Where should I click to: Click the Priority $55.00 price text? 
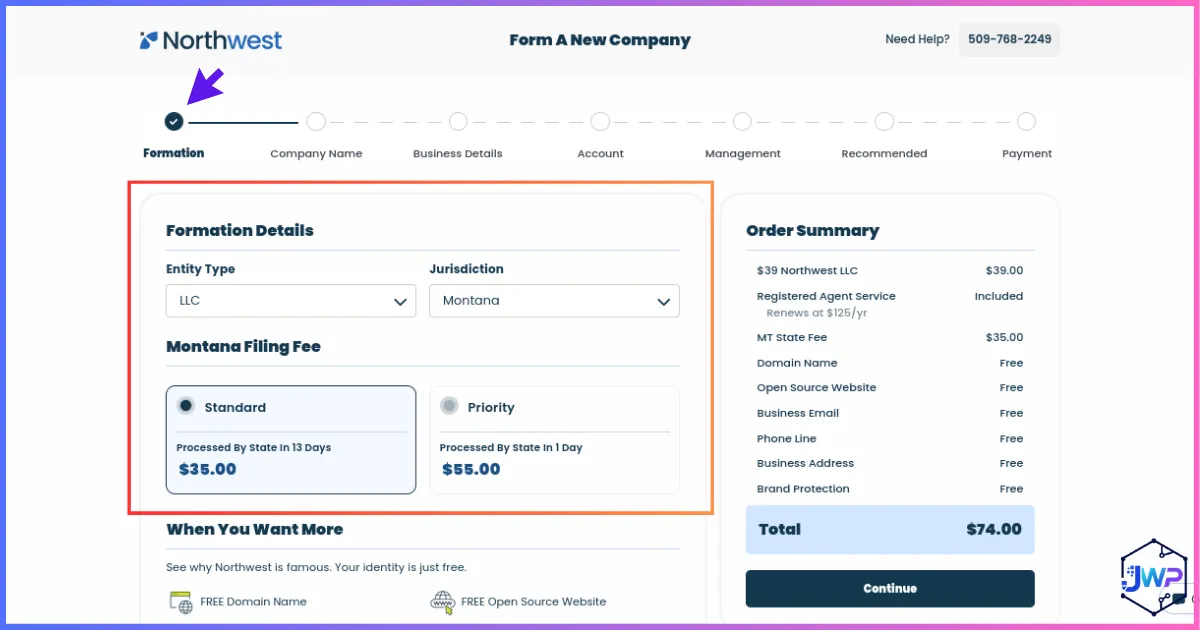pyautogui.click(x=471, y=469)
